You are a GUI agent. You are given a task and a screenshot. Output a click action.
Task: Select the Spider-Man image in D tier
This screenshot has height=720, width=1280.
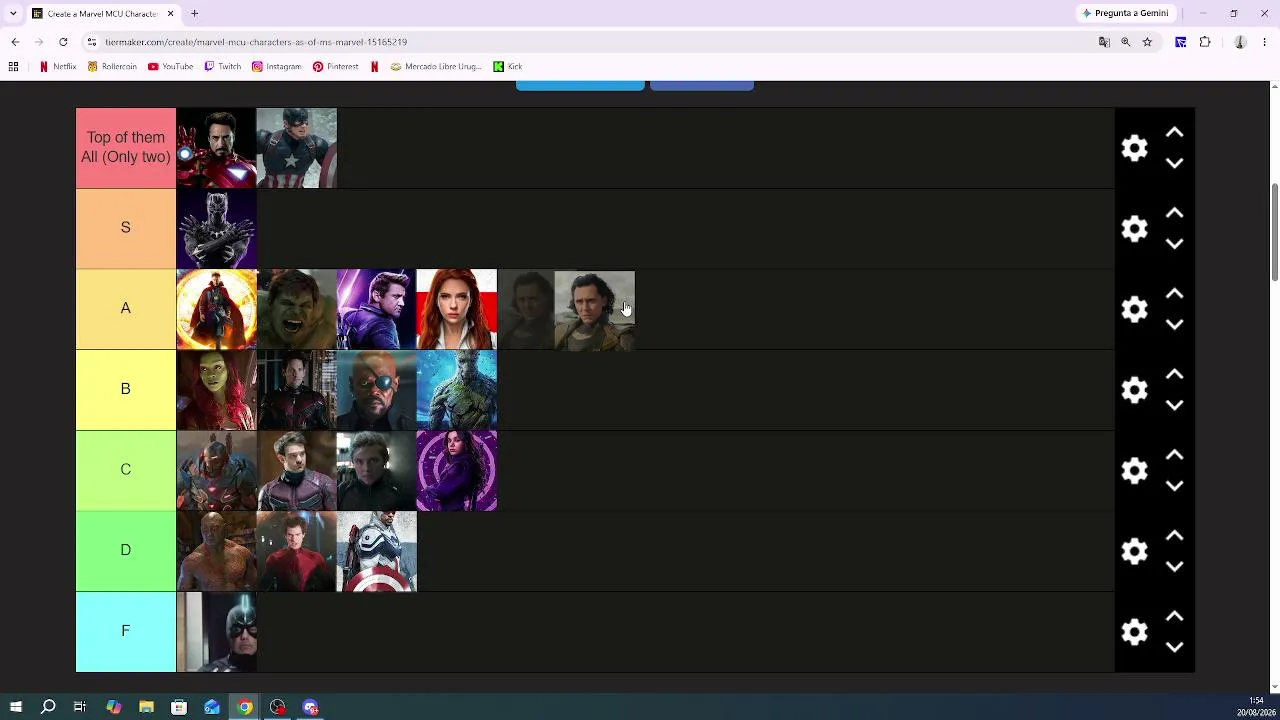(x=296, y=551)
